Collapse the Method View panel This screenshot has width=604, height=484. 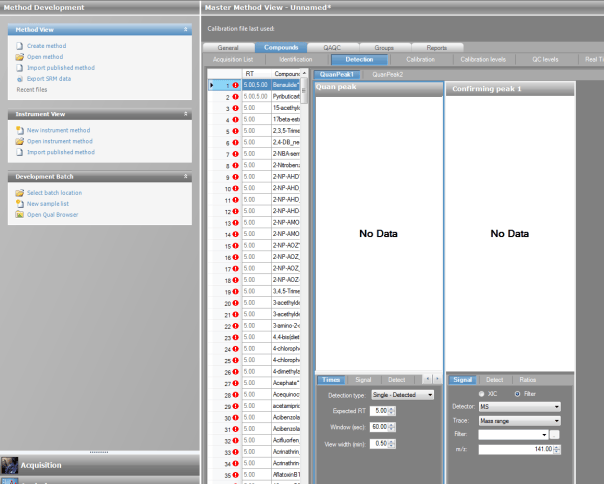[186, 29]
